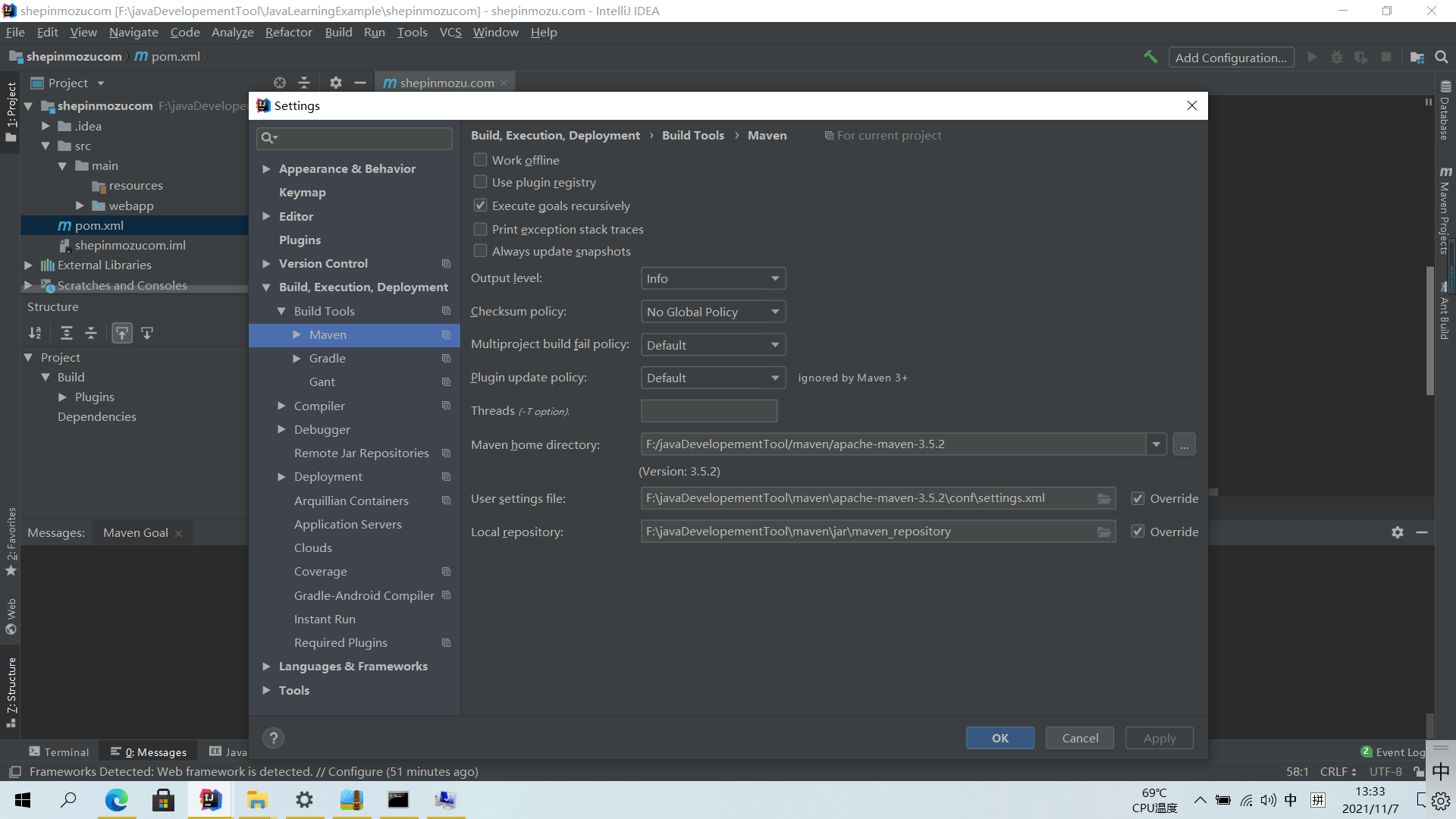Click folder browse icon for User settings file

pyautogui.click(x=1103, y=498)
